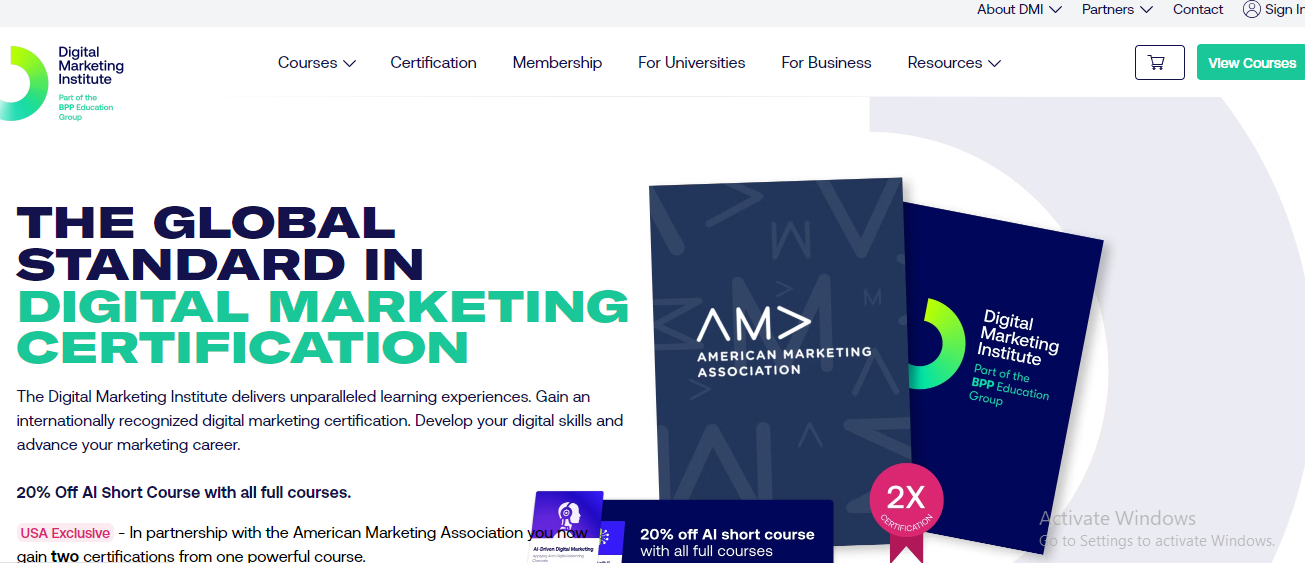Viewport: 1305px width, 563px height.
Task: Open the Membership menu item
Action: click(x=557, y=62)
